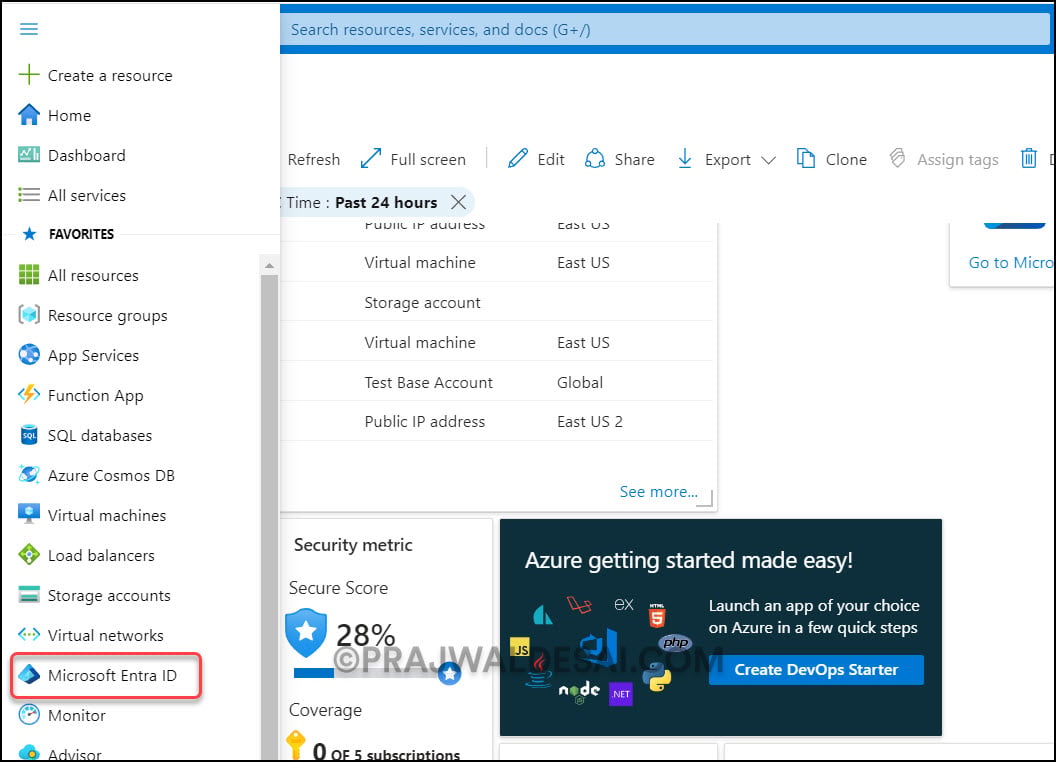The width and height of the screenshot is (1056, 762).
Task: Click the All services list icon
Action: tap(29, 195)
